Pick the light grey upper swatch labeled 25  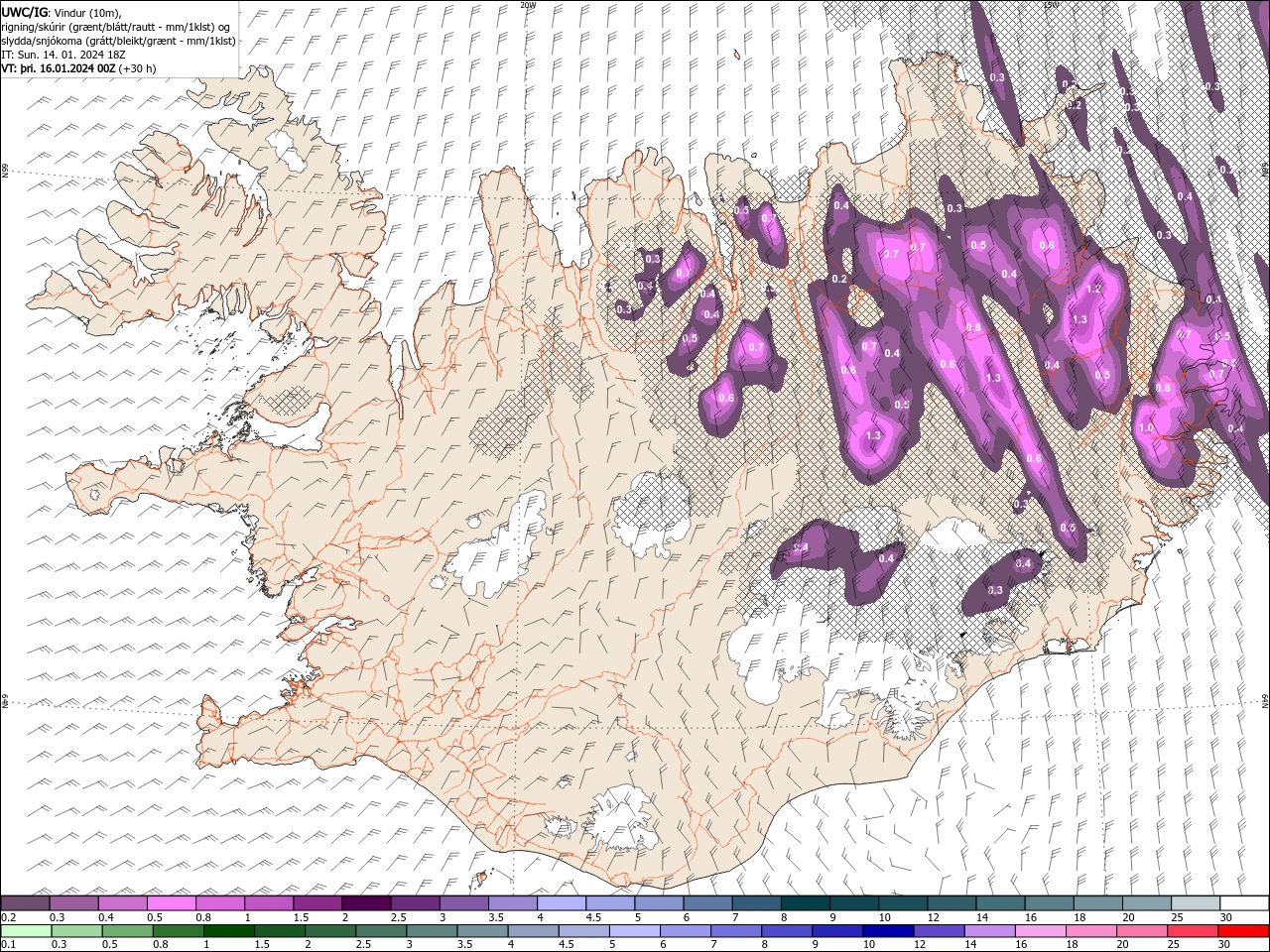(x=1197, y=903)
